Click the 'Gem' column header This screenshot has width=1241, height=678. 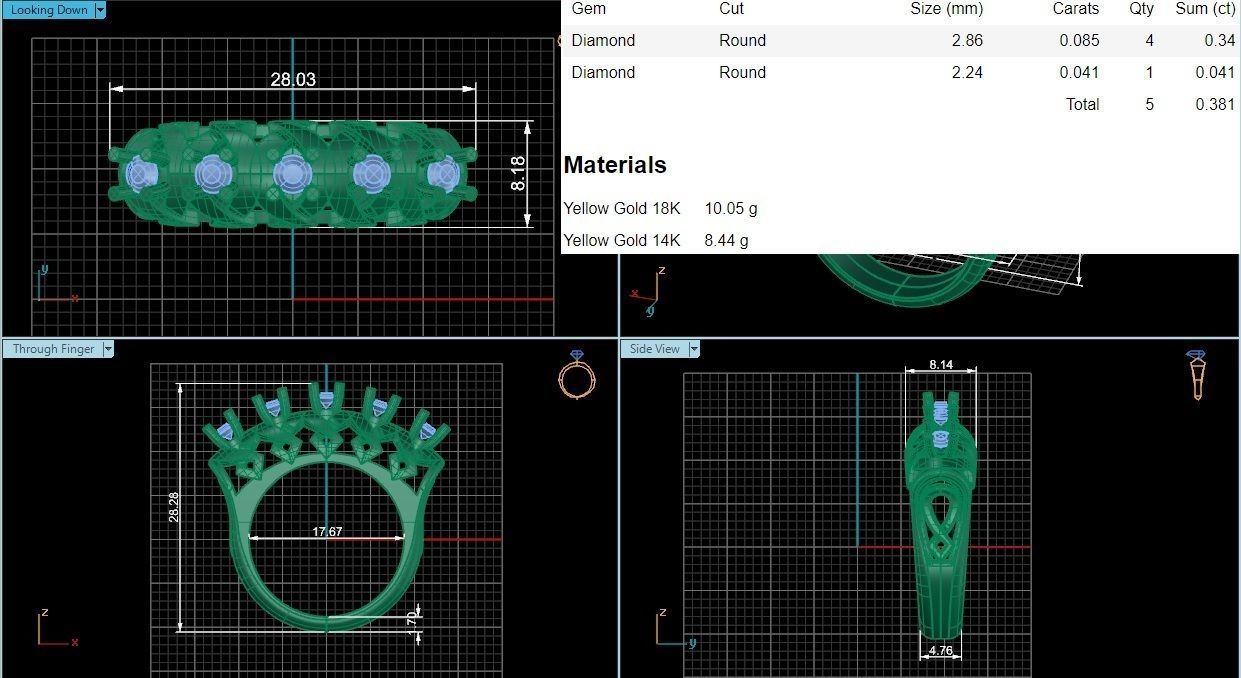pyautogui.click(x=588, y=8)
